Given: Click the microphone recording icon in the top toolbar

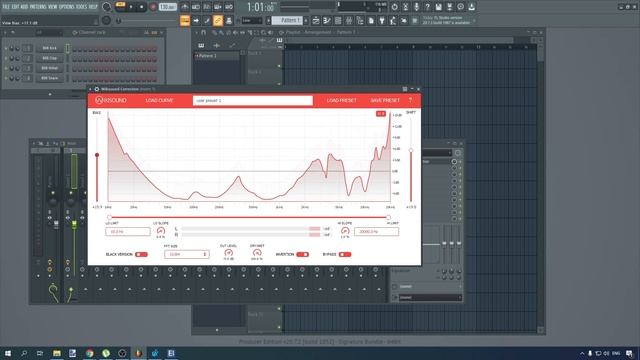Looking at the screenshot, I should pos(416,7).
